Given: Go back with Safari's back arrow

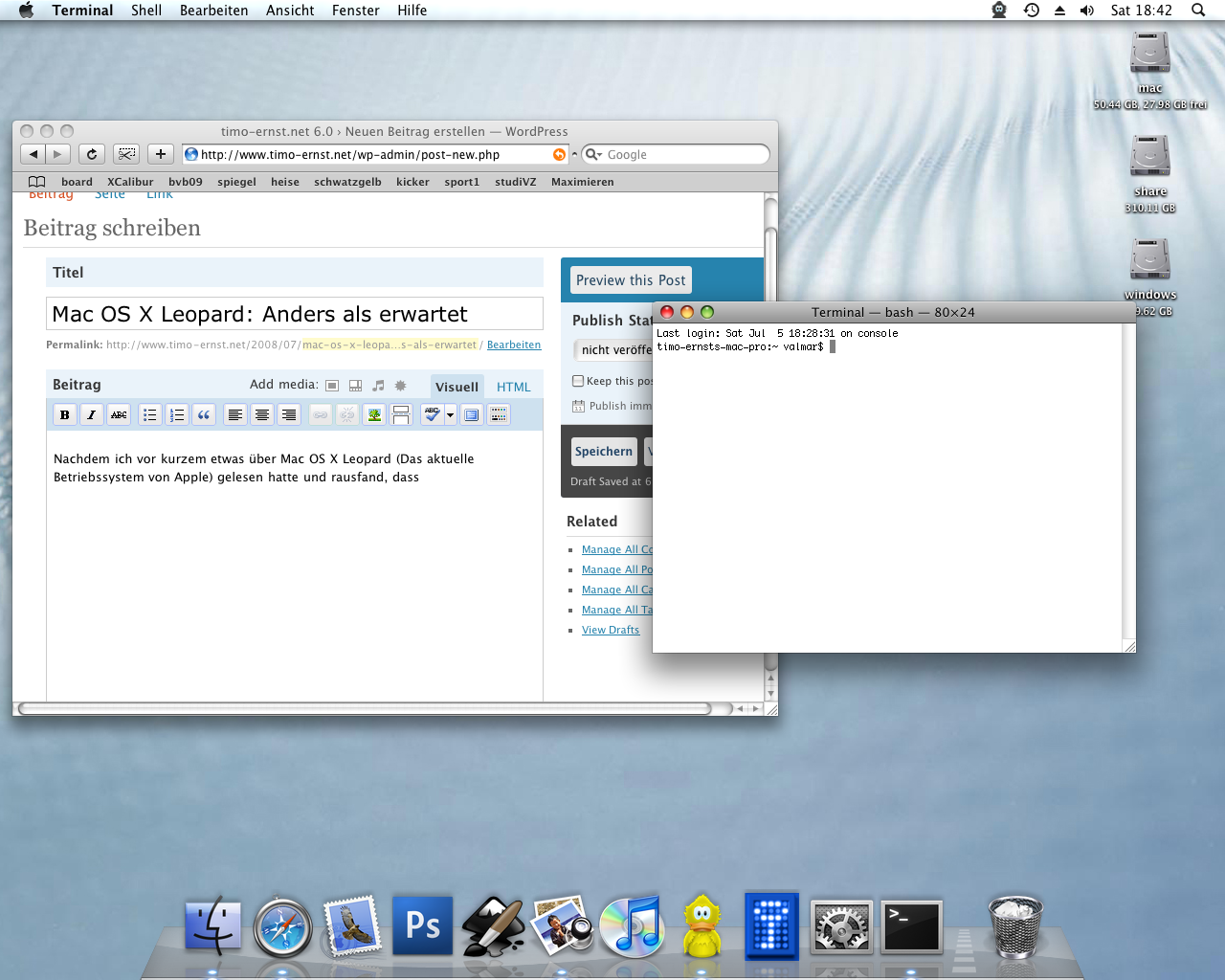Looking at the screenshot, I should [x=33, y=154].
